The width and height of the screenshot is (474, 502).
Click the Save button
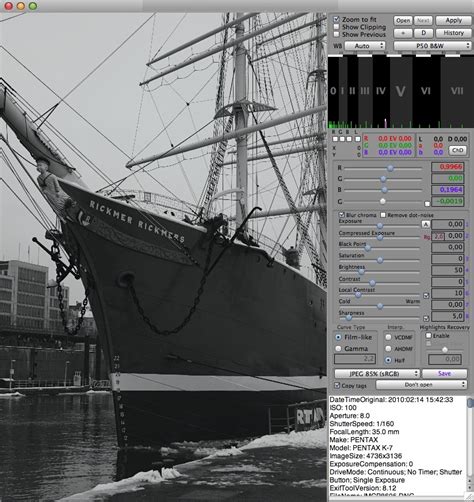[x=444, y=373]
